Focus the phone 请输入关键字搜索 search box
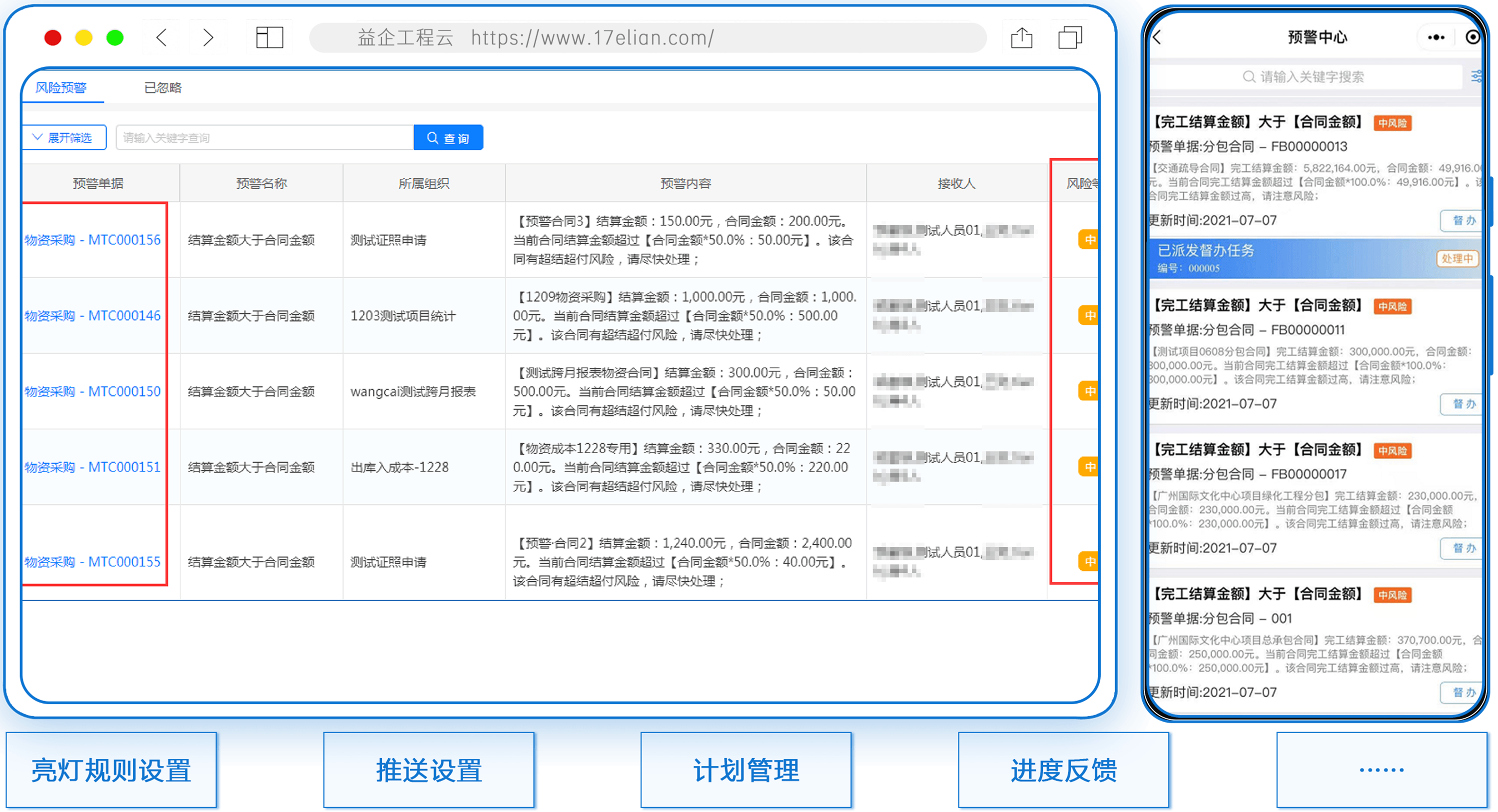The width and height of the screenshot is (1498, 812). pos(1305,77)
